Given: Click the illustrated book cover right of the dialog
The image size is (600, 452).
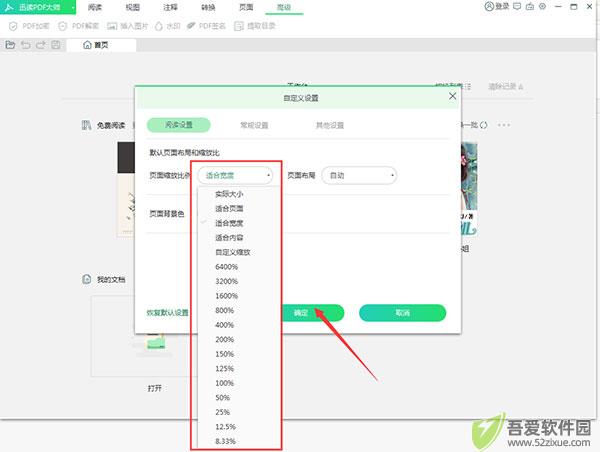Looking at the screenshot, I should coord(469,189).
